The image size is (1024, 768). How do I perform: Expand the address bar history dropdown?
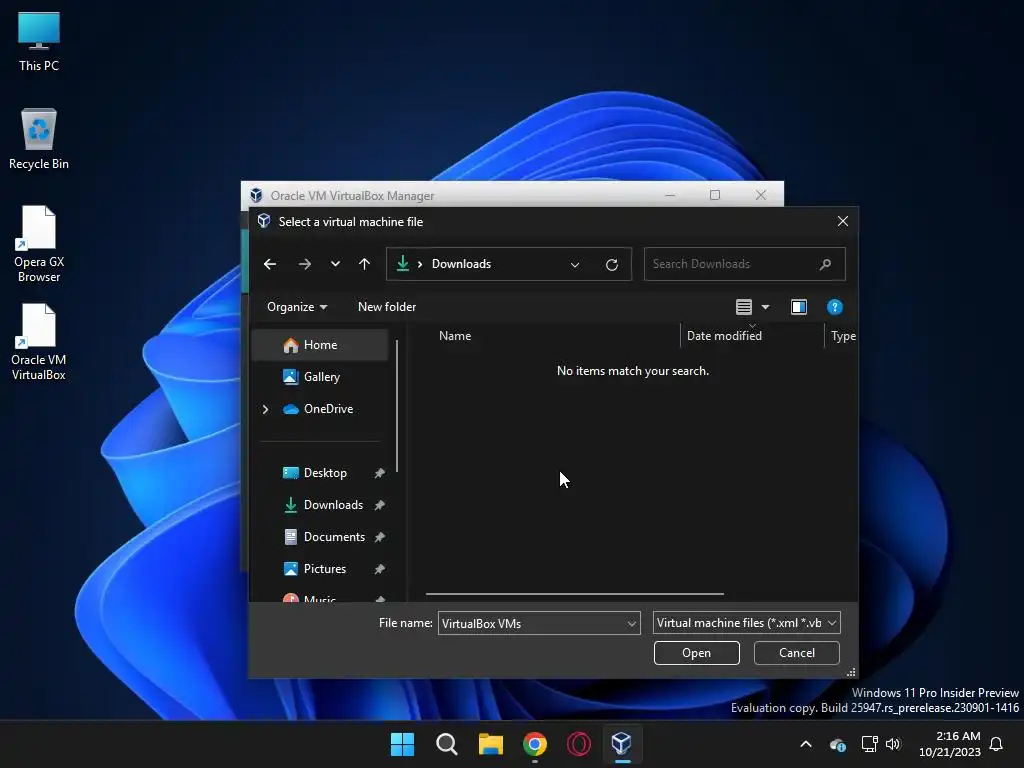click(575, 264)
